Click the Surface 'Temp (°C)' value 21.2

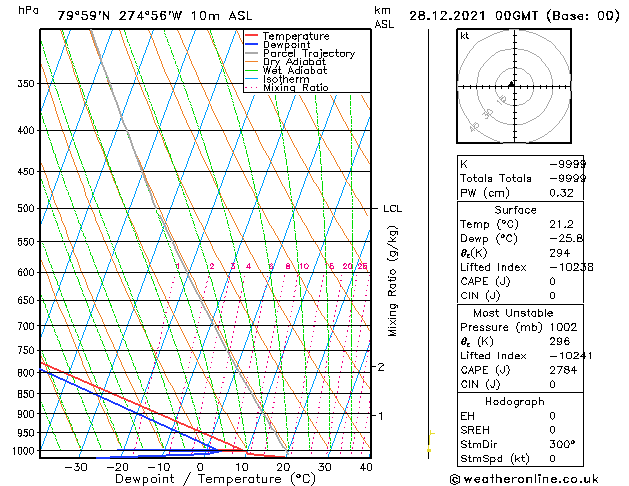tap(561, 224)
